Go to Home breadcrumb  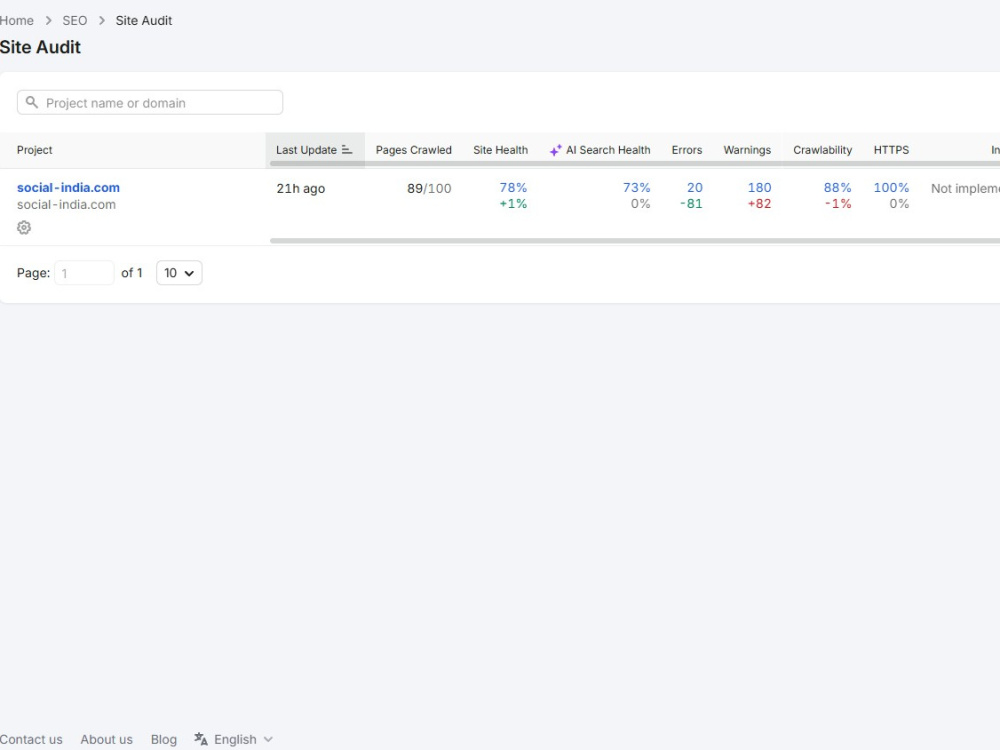coord(17,20)
